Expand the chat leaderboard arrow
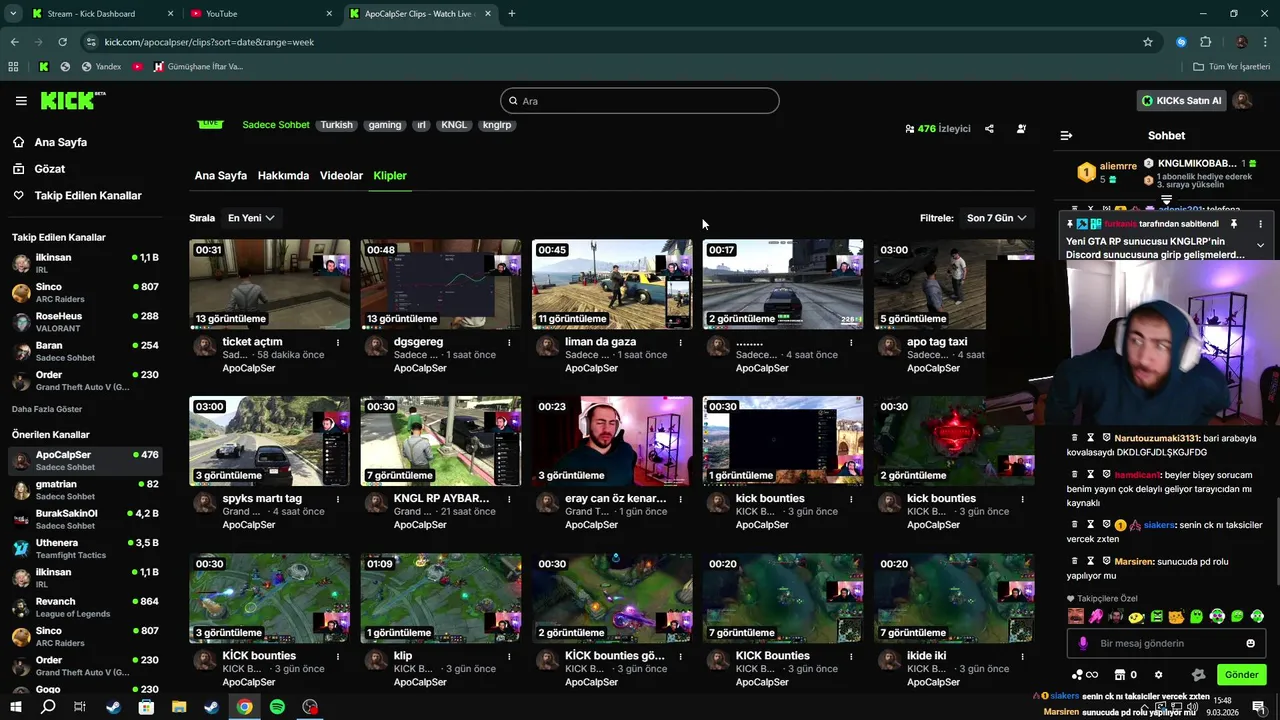This screenshot has width=1280, height=720. (1166, 200)
